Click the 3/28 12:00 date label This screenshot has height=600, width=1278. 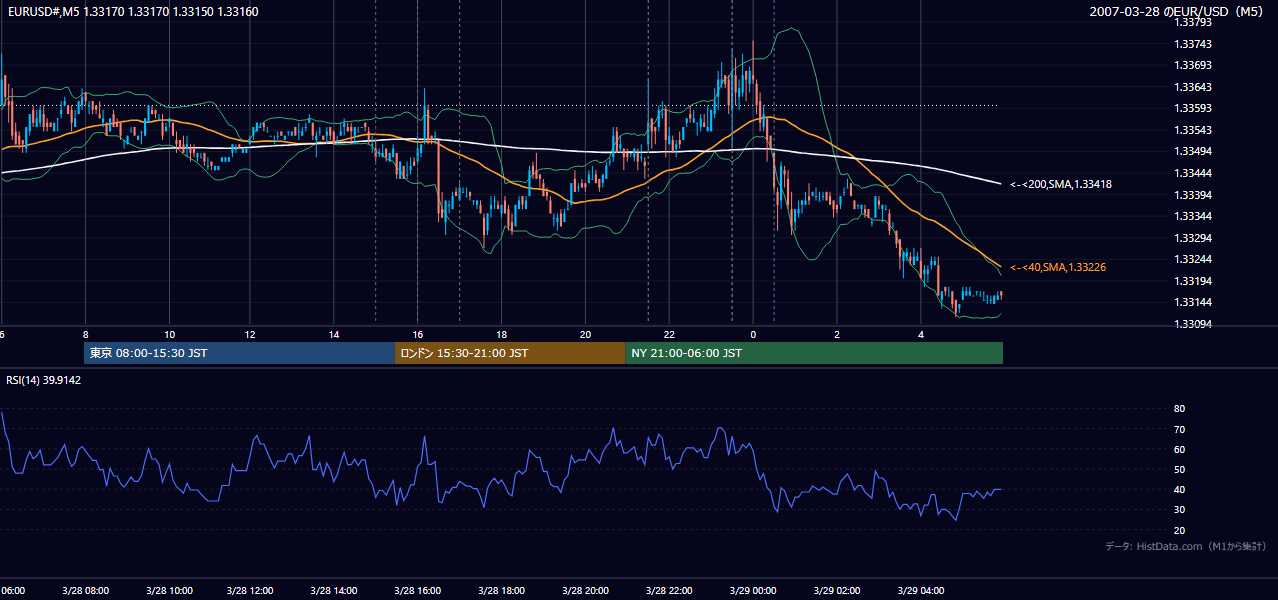[252, 590]
